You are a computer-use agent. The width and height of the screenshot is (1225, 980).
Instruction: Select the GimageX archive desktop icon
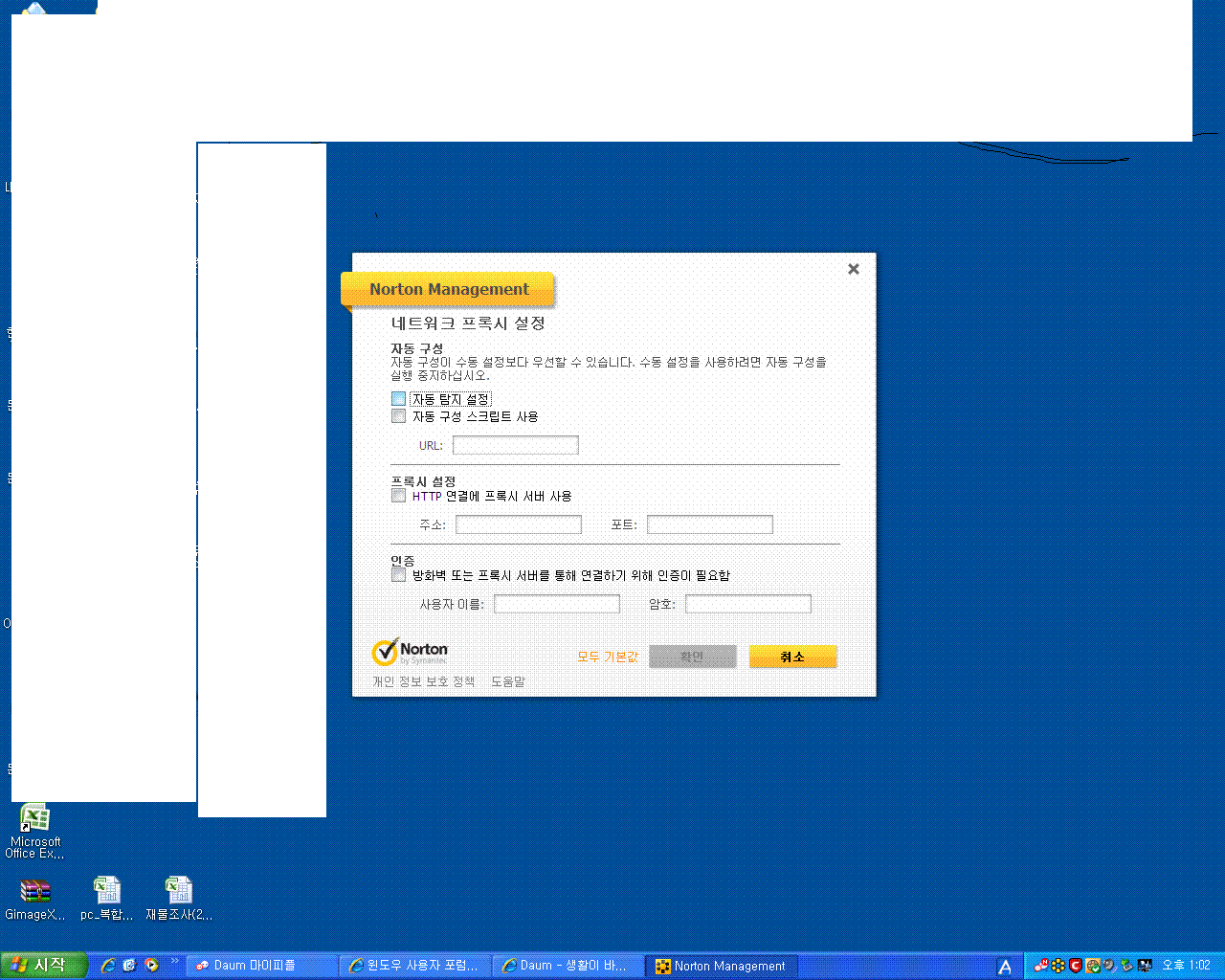(x=35, y=900)
